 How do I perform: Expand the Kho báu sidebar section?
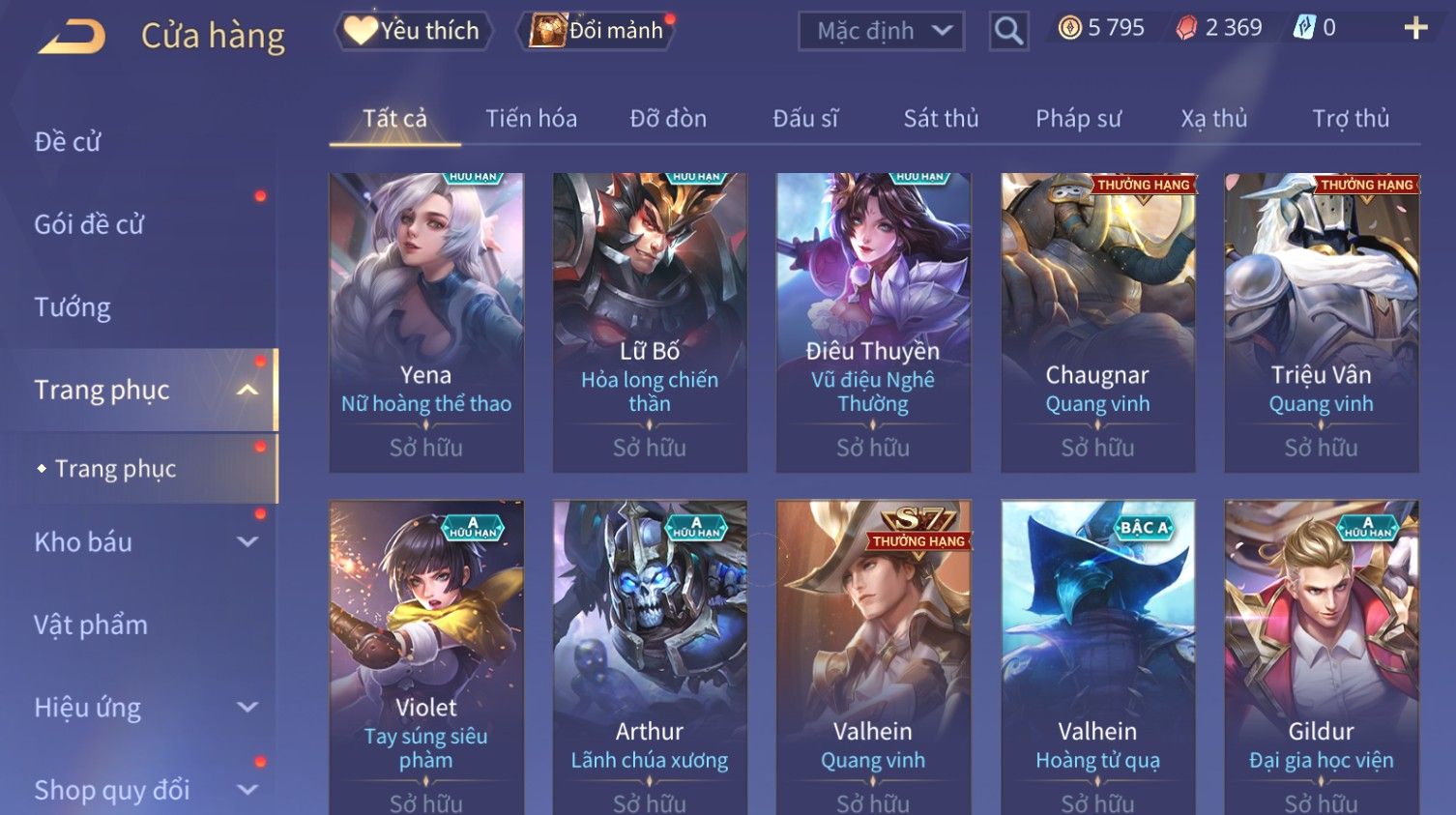[x=248, y=542]
